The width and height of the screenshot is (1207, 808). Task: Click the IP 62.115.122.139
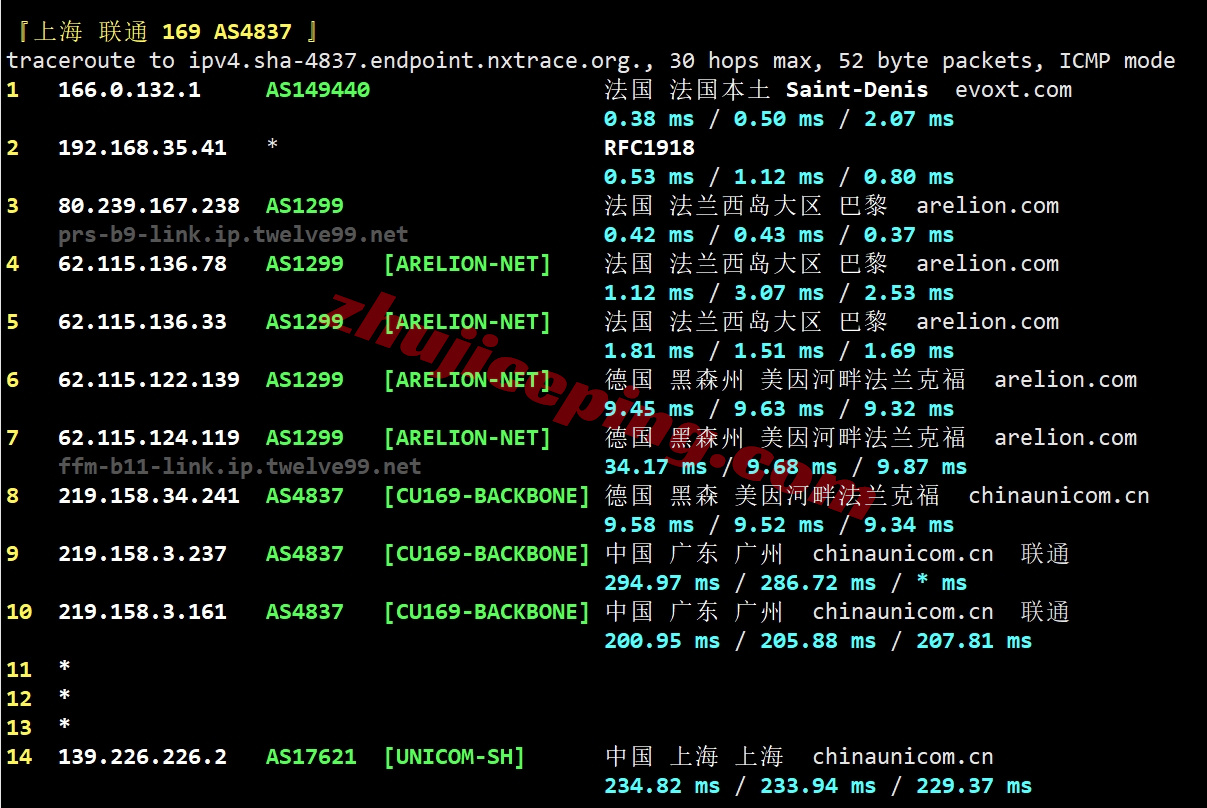149,380
